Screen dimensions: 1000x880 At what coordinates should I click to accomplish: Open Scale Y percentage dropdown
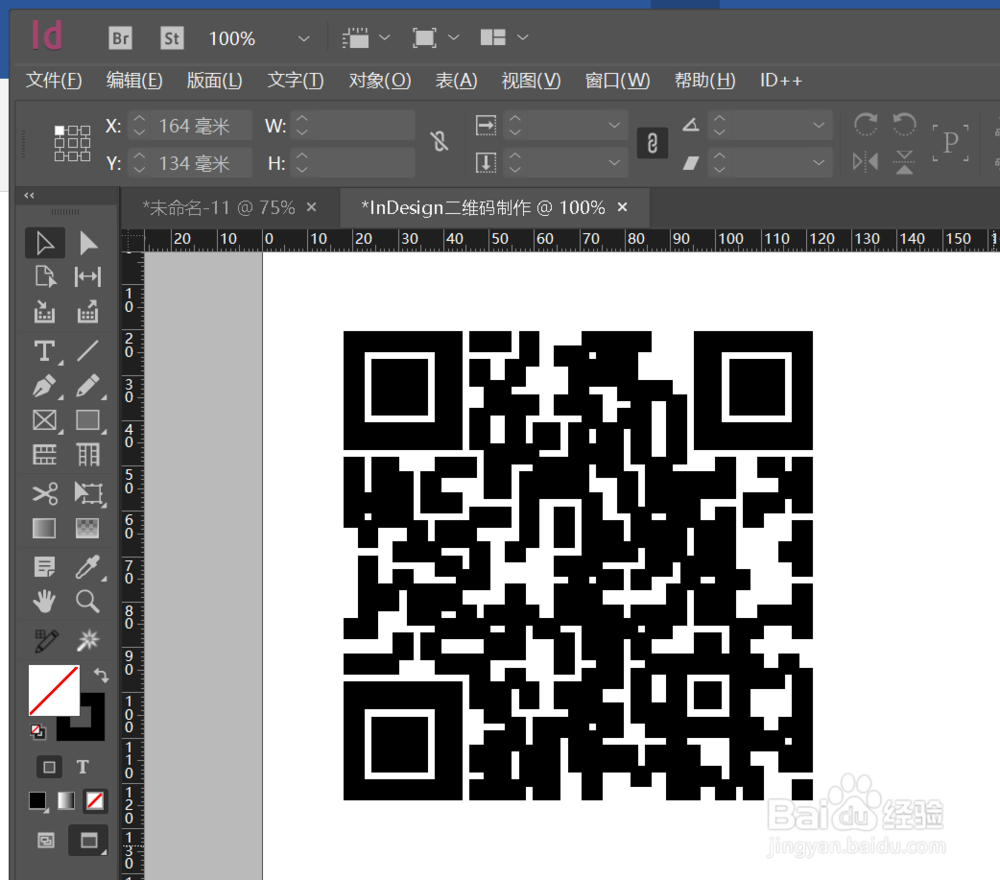(x=614, y=163)
